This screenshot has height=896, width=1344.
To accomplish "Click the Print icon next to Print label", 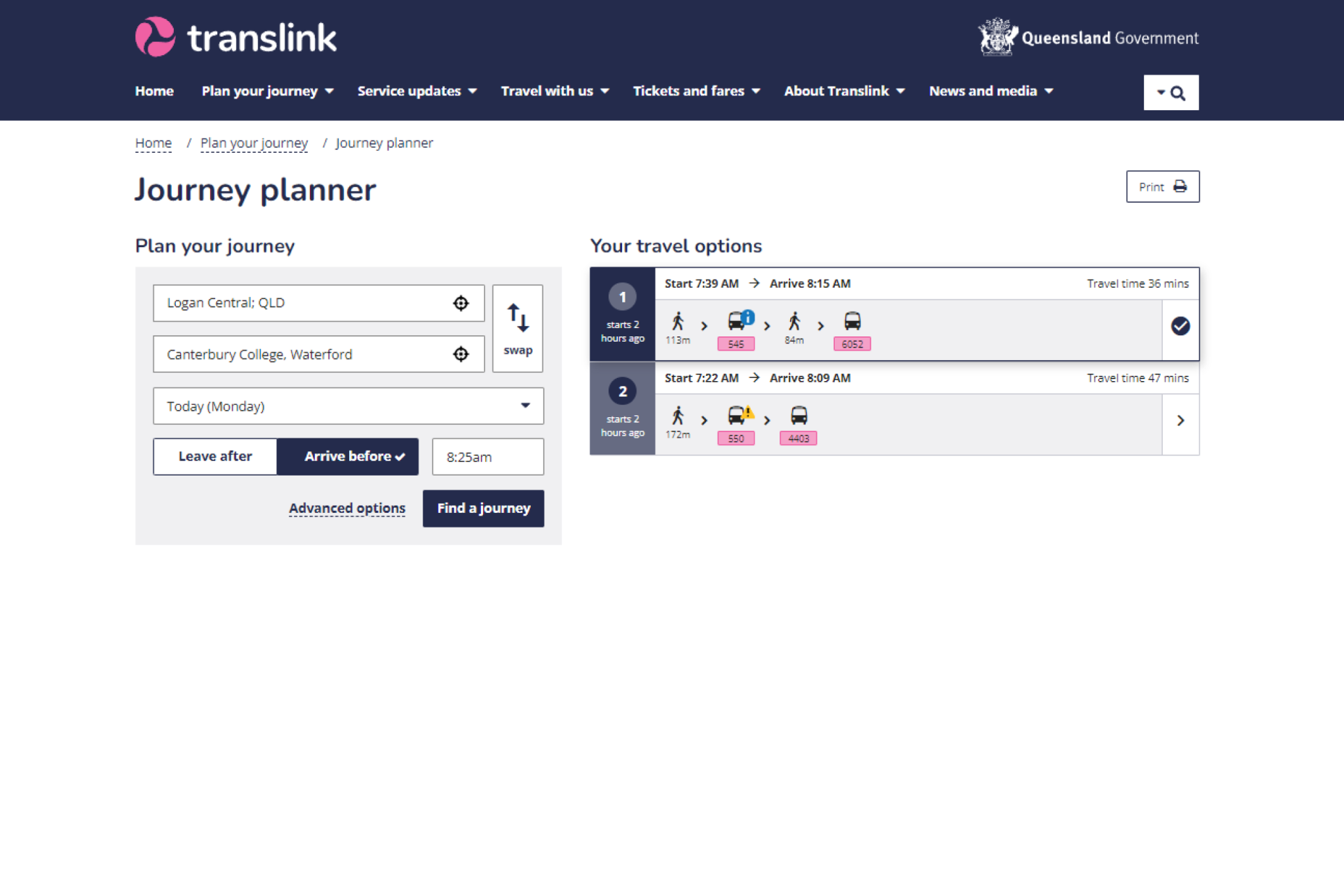I will pyautogui.click(x=1181, y=186).
